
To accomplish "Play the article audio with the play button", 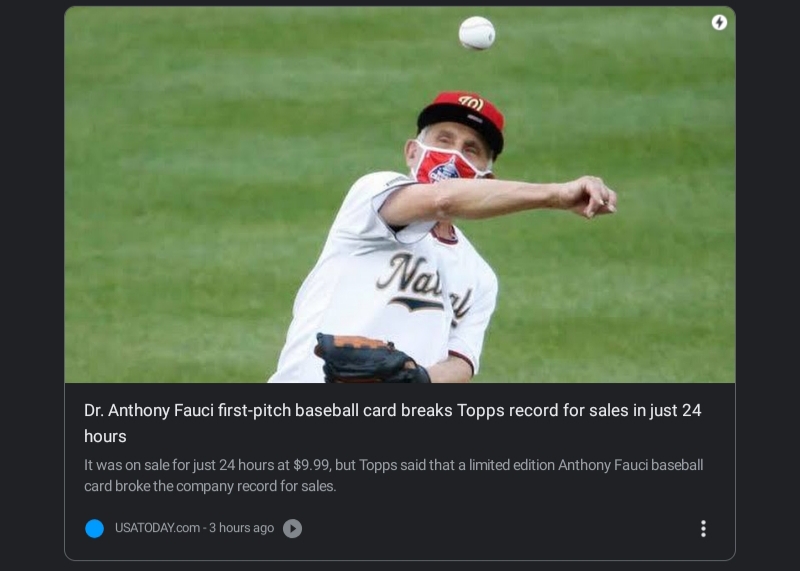I will pyautogui.click(x=292, y=528).
